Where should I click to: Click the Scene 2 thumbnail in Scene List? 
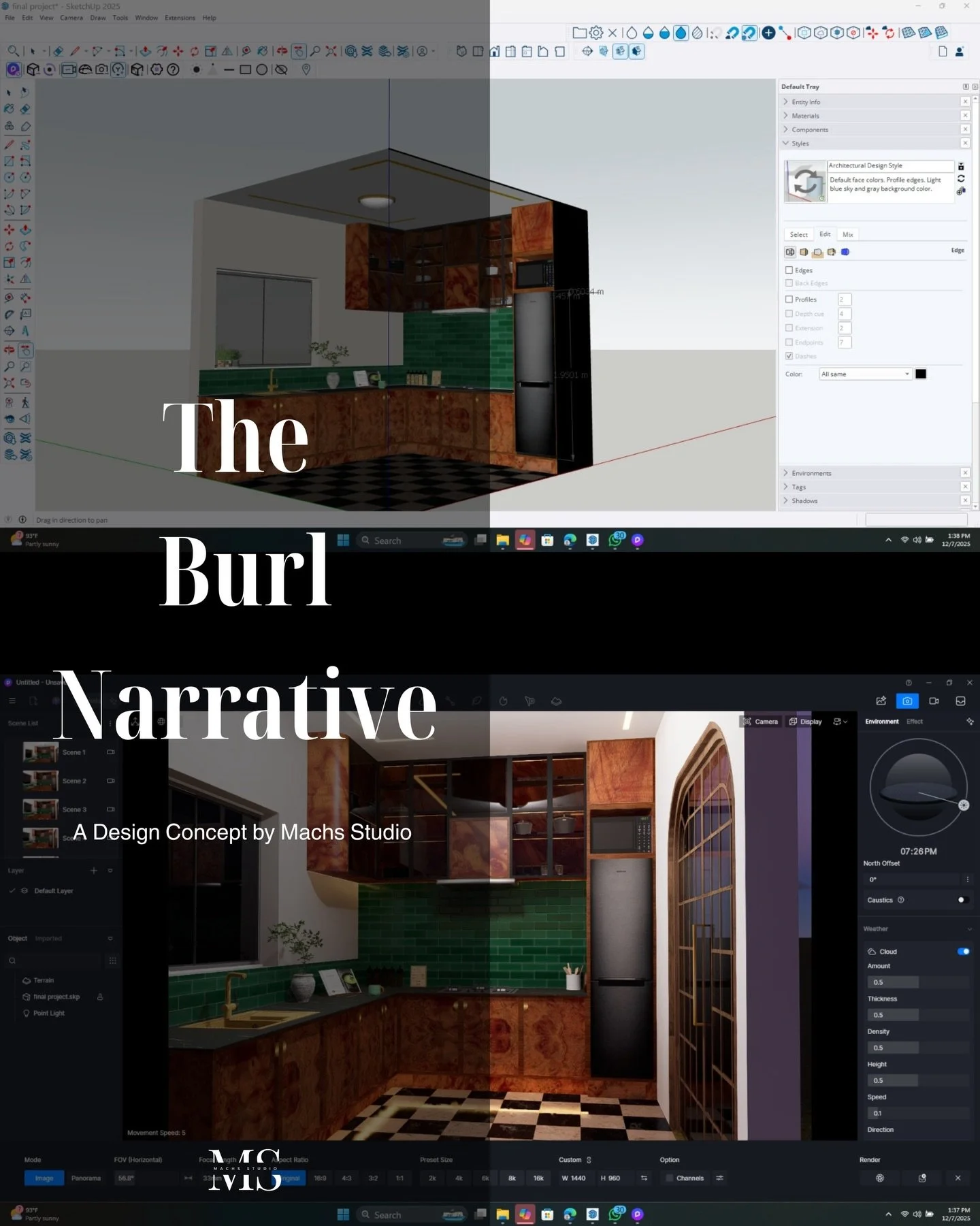click(41, 781)
